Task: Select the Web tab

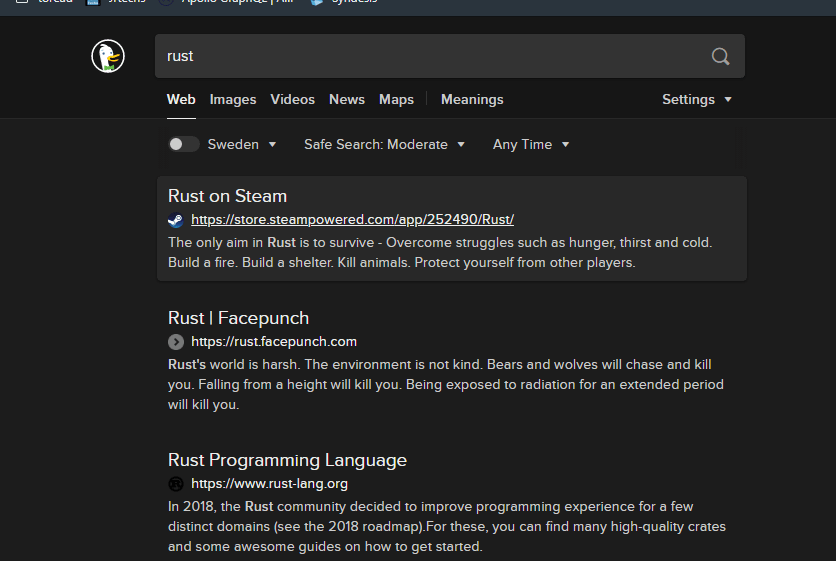Action: (181, 100)
